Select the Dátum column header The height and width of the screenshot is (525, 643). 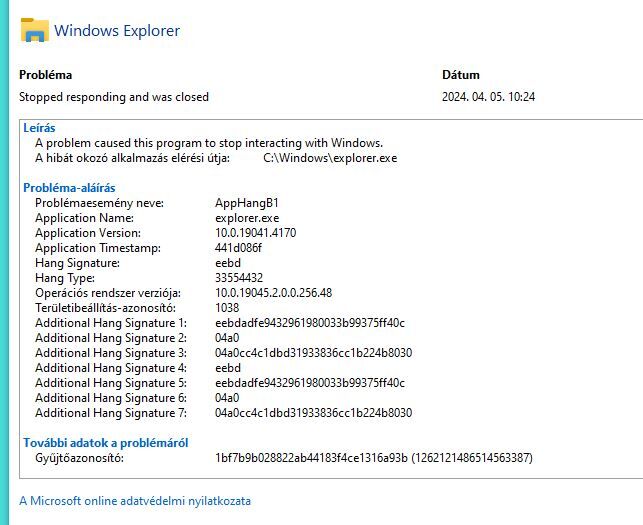[461, 75]
